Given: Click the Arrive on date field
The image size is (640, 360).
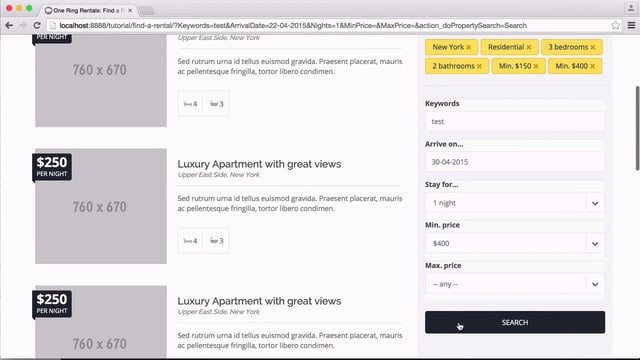Looking at the screenshot, I should tap(514, 162).
